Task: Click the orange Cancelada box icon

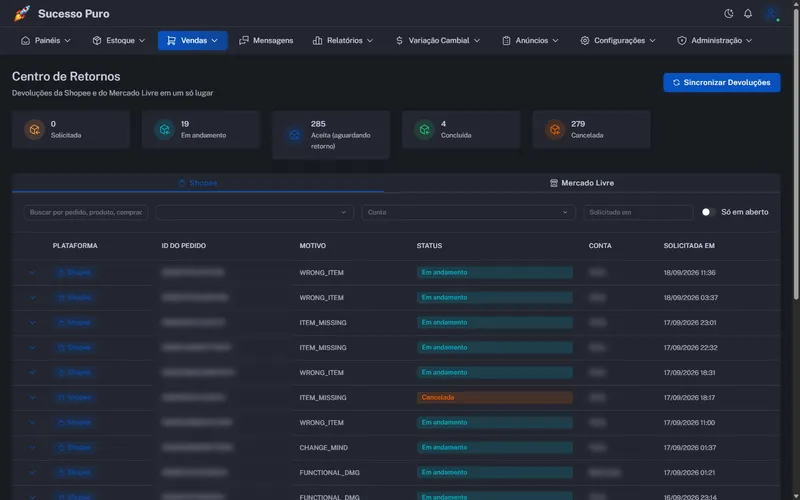Action: tap(555, 130)
